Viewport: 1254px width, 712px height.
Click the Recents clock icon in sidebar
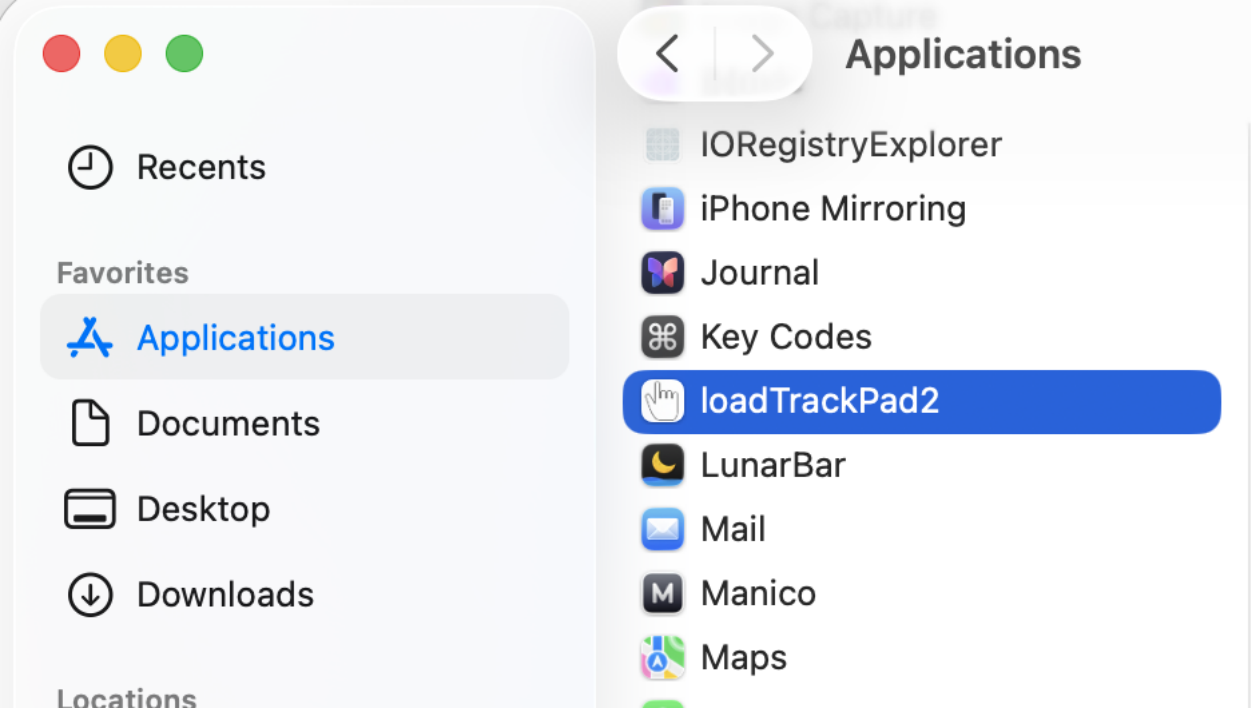click(90, 167)
